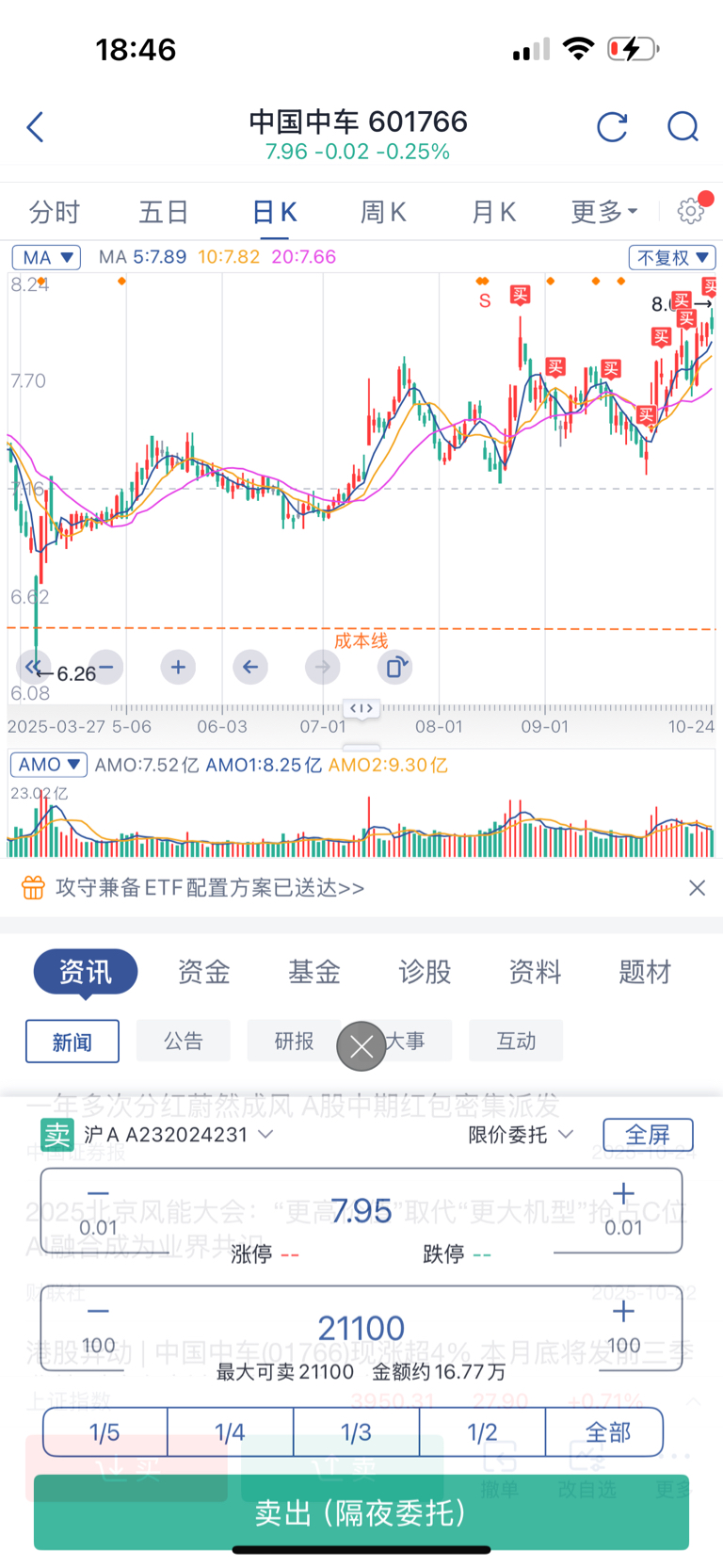Viewport: 723px width, 1568px height.
Task: Open the AMO indicator dropdown
Action: tap(48, 765)
